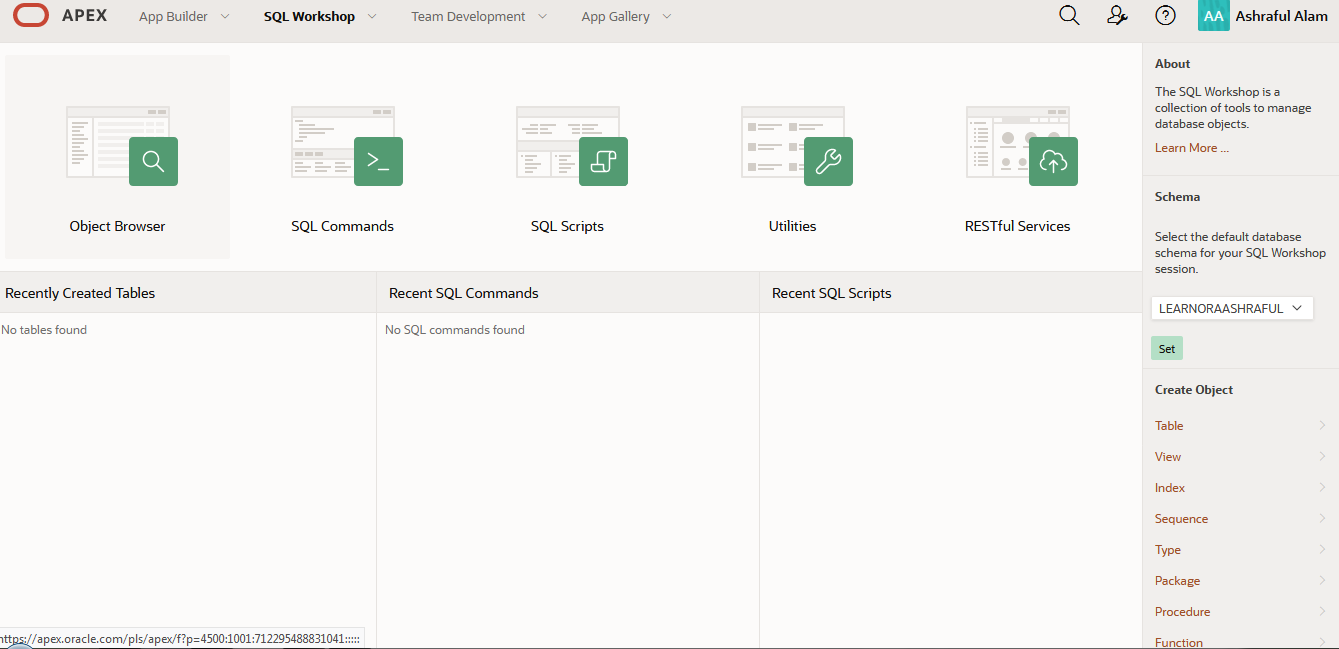This screenshot has width=1339, height=649.
Task: Open the Administration user-wrench icon
Action: coord(1118,16)
